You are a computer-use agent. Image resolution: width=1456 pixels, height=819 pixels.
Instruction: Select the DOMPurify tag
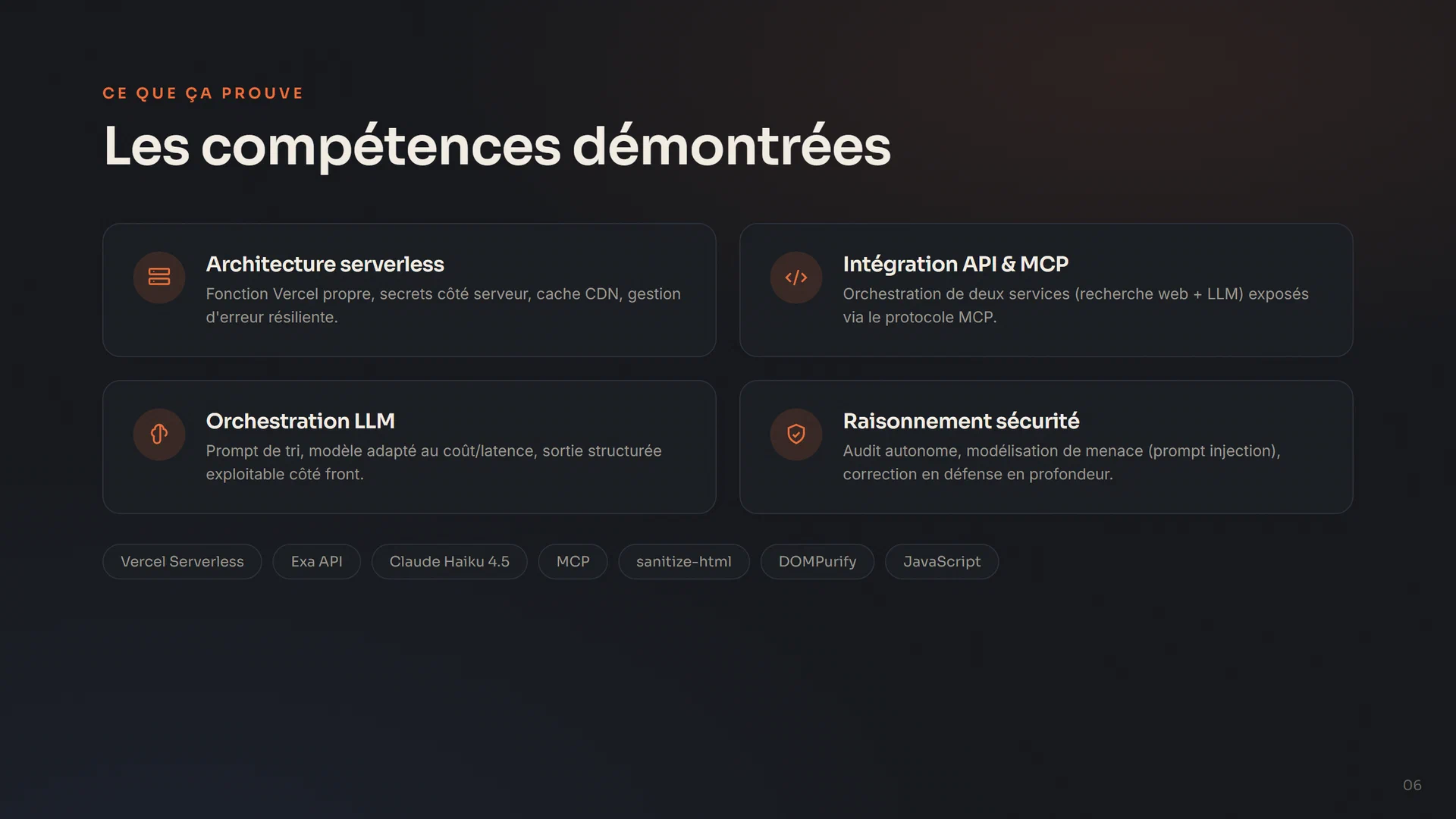tap(817, 562)
